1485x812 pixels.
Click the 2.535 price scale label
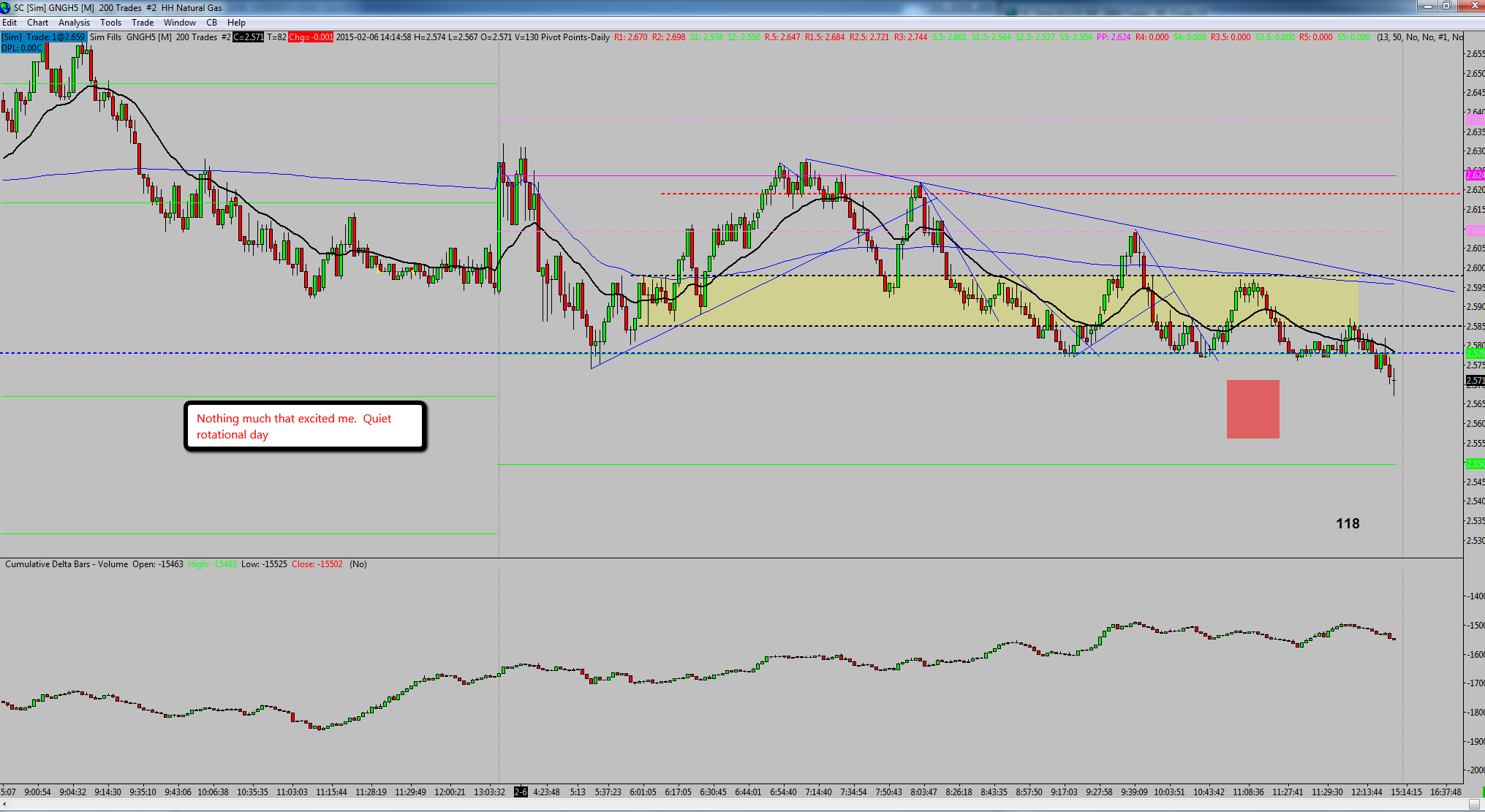pos(1475,521)
